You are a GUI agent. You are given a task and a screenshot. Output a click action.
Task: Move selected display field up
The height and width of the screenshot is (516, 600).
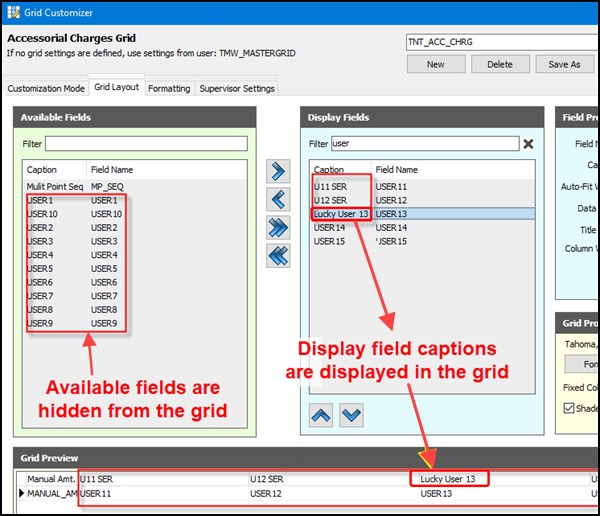pyautogui.click(x=323, y=414)
